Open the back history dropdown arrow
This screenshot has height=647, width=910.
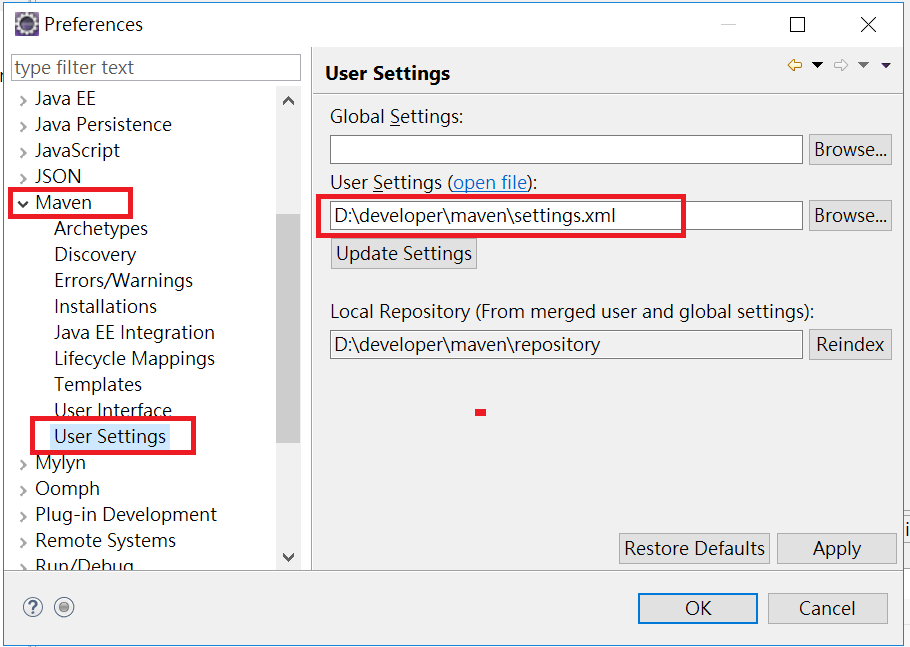[x=817, y=65]
